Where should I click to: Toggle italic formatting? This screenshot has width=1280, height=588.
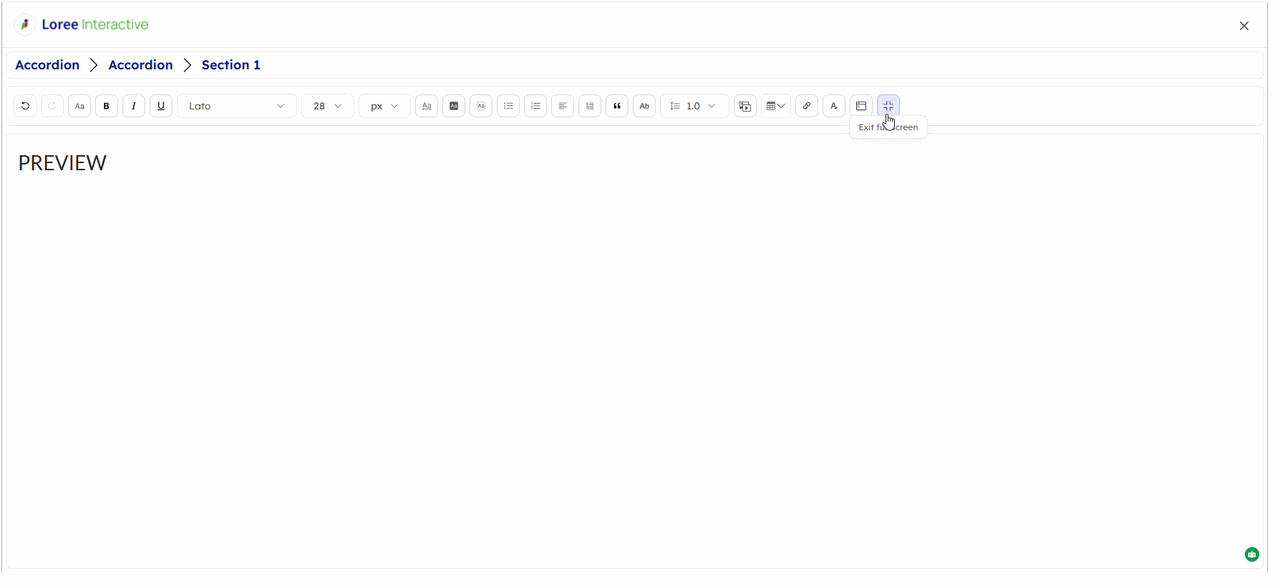coord(133,106)
